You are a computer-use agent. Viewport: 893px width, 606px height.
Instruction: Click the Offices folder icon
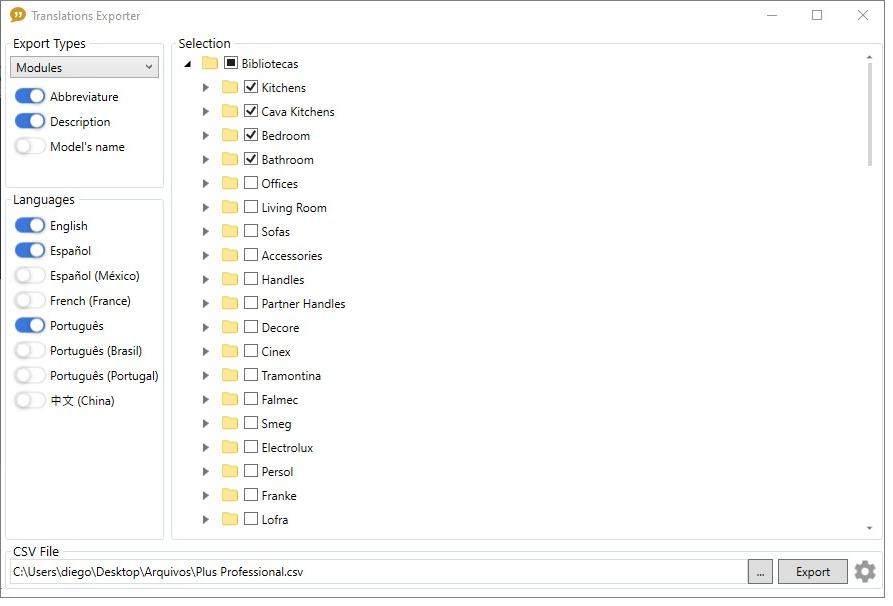pyautogui.click(x=231, y=184)
